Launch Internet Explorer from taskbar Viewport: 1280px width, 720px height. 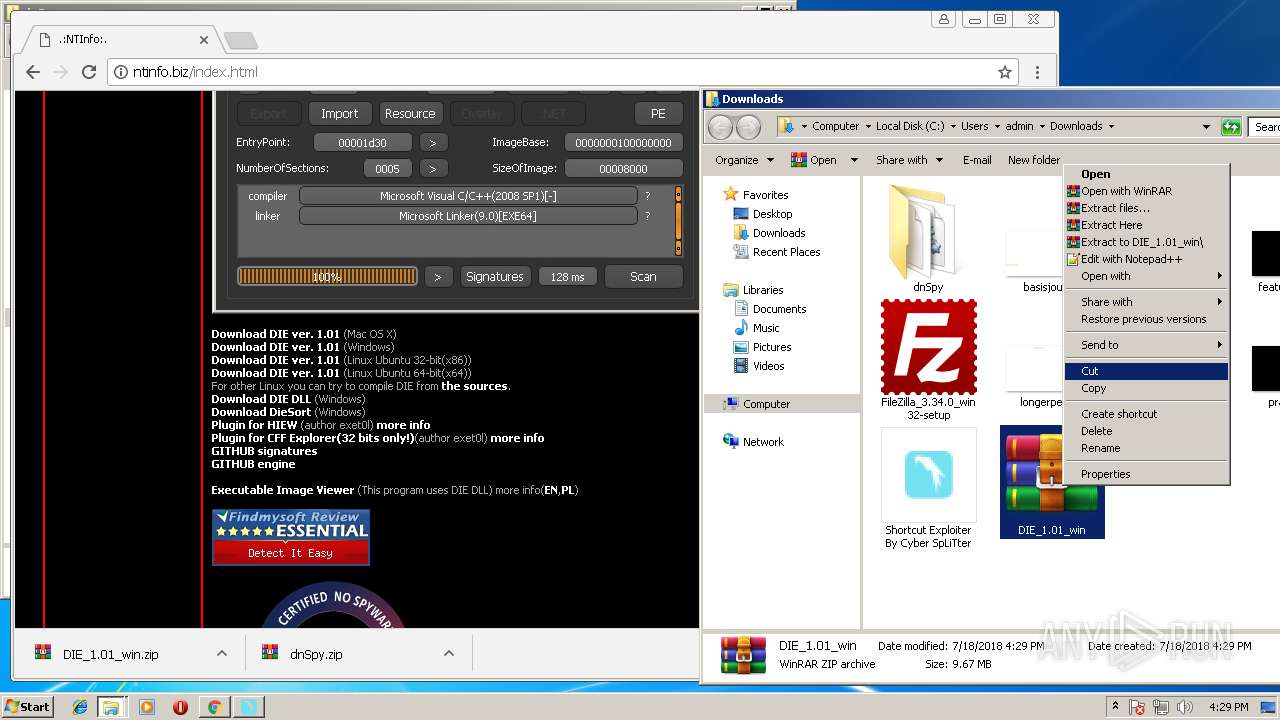click(x=80, y=707)
